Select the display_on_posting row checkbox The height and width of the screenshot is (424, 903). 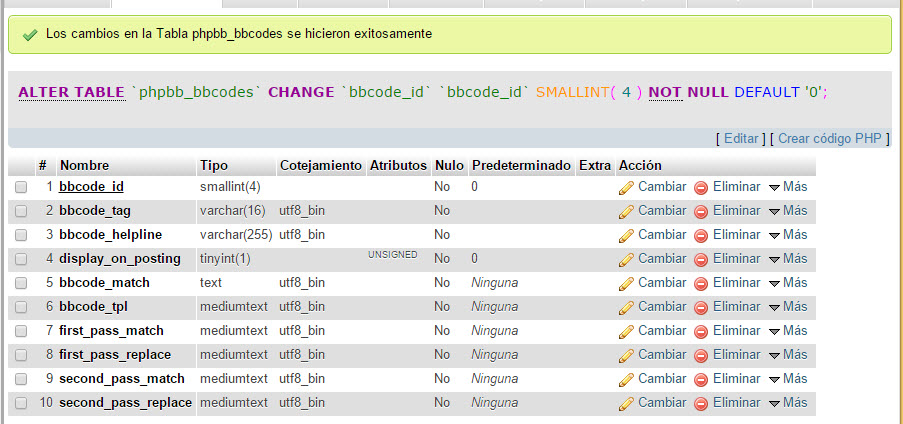tap(21, 259)
